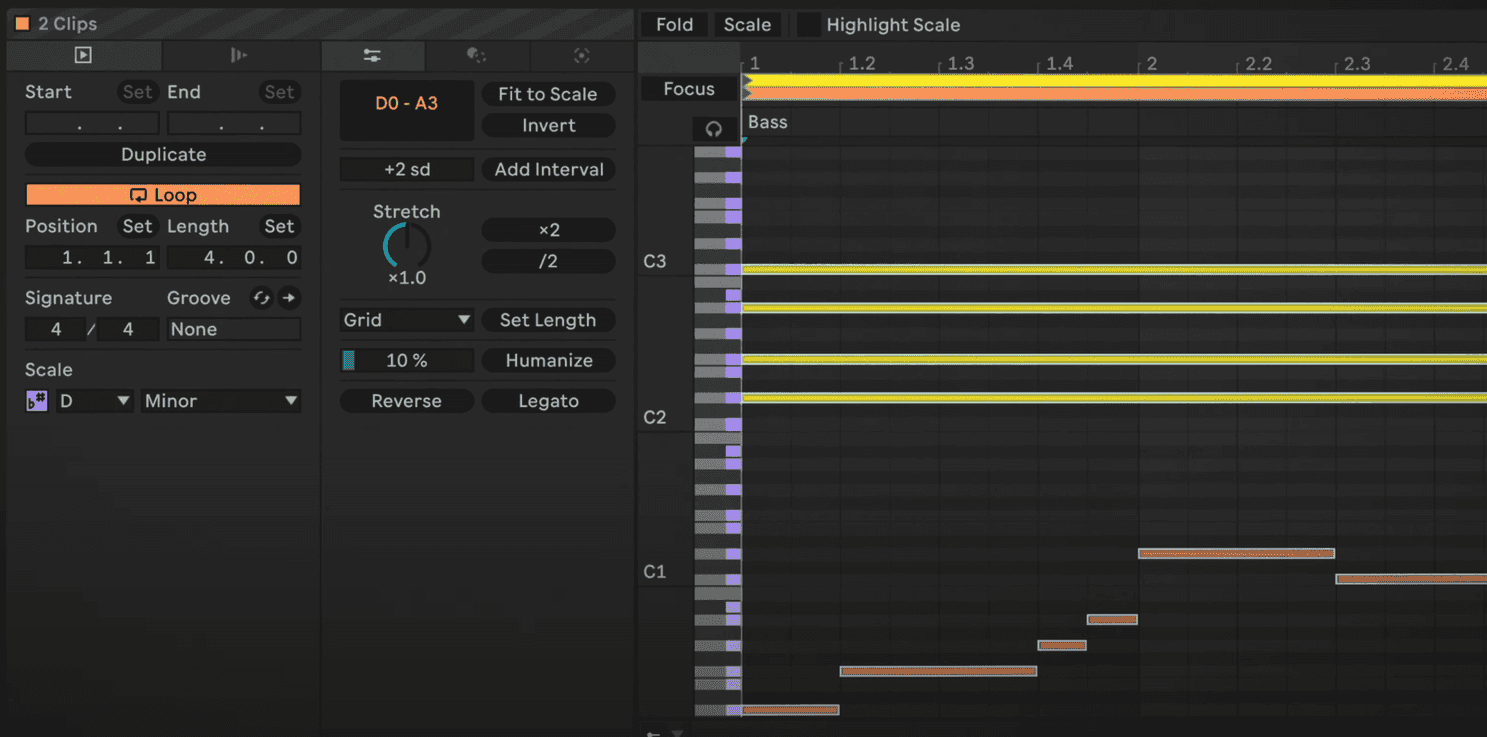Image resolution: width=1487 pixels, height=737 pixels.
Task: Toggle the Fold view button
Action: point(673,24)
